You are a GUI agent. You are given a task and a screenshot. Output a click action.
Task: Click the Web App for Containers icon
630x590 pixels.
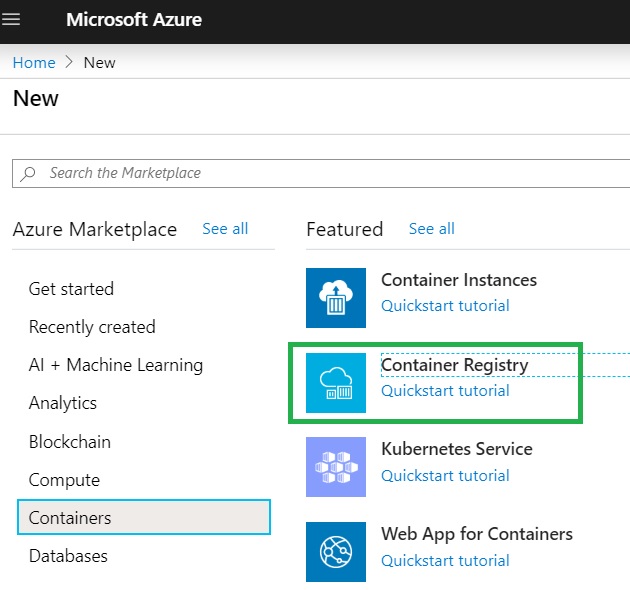pos(336,552)
